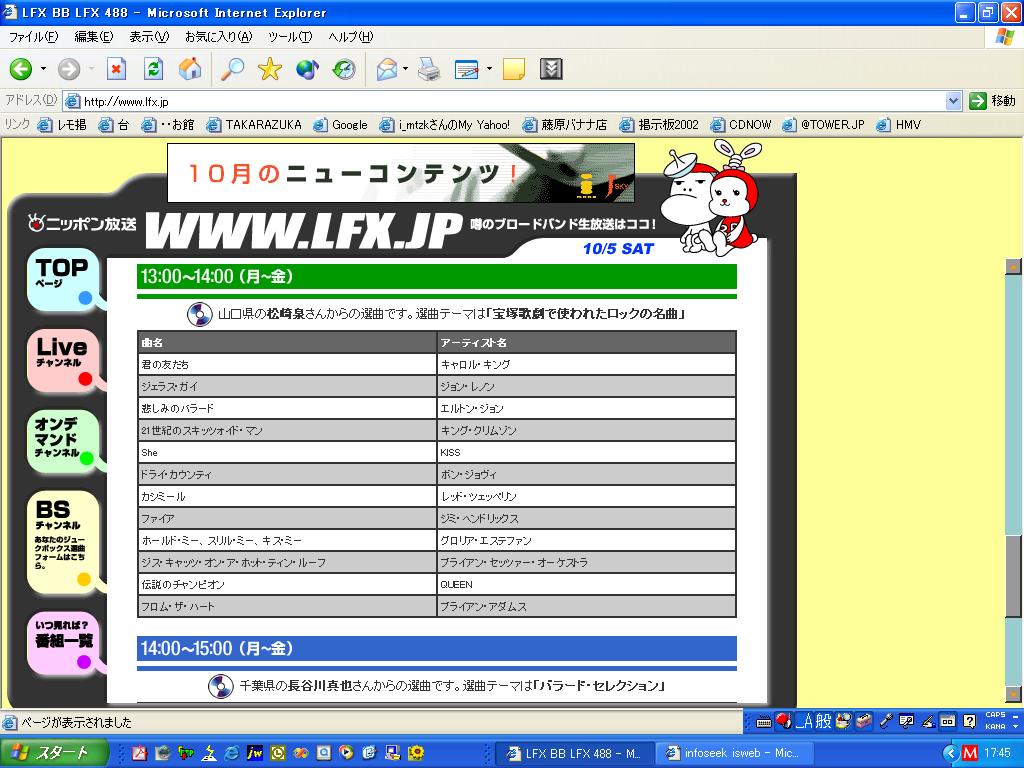Click the keyboard icon in language bar

[763, 722]
